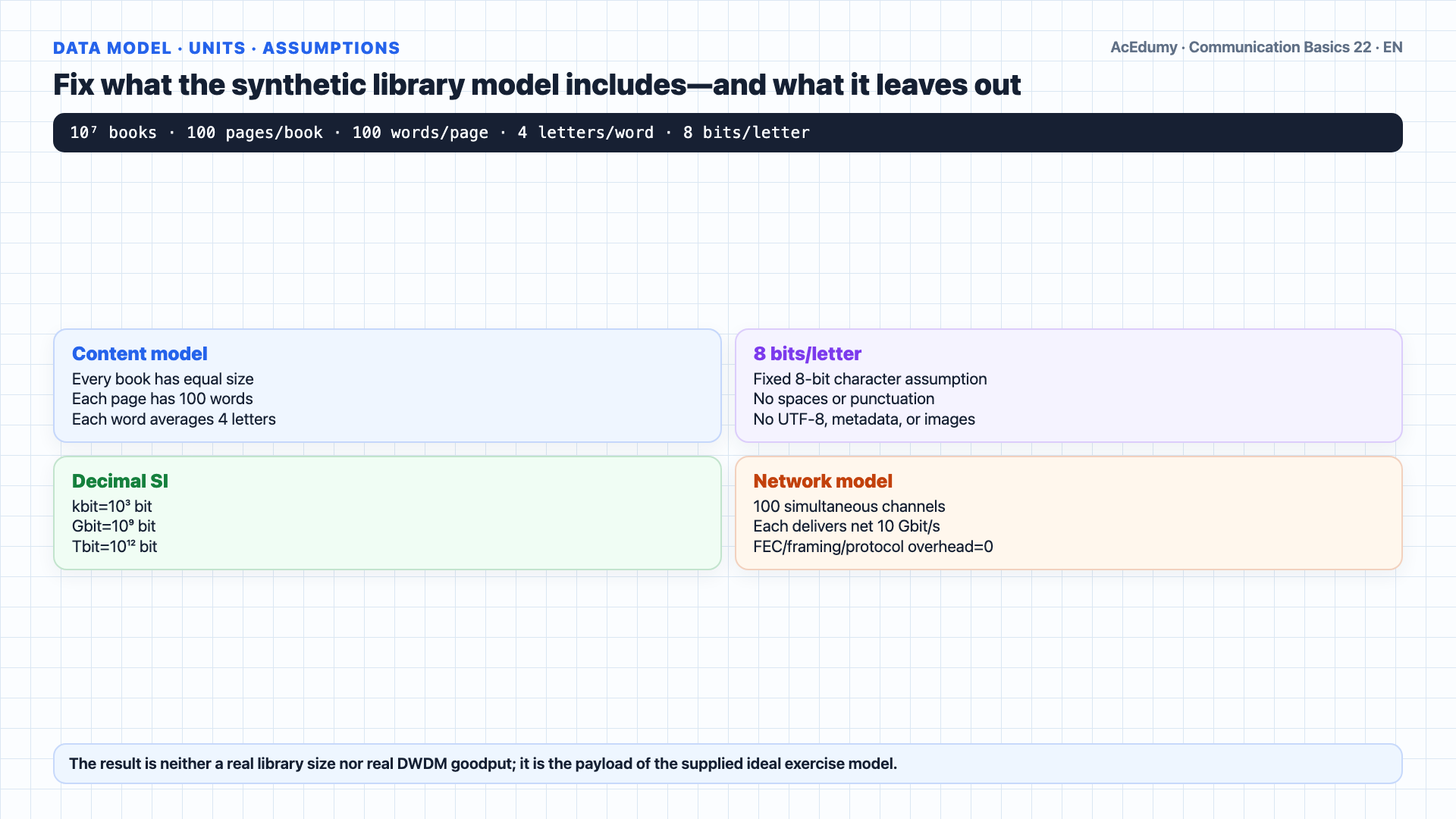1456x819 pixels.
Task: Click the purple '8 bits/letter' card heading
Action: pyautogui.click(x=807, y=353)
